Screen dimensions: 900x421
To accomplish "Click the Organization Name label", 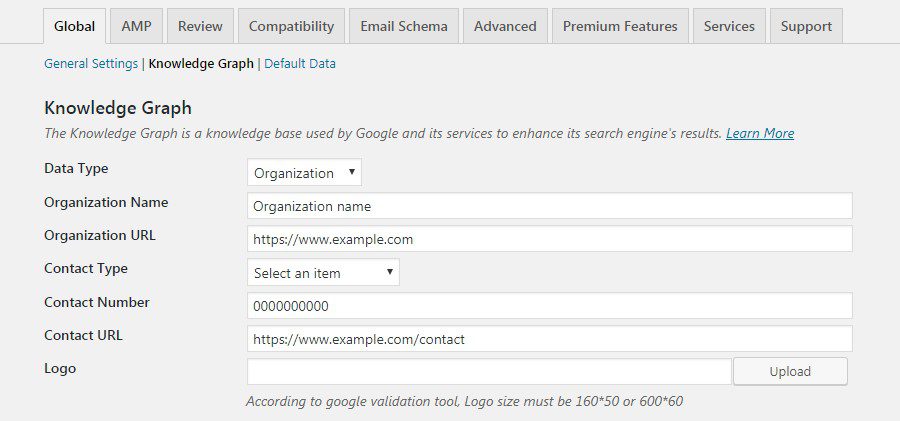I will [x=106, y=203].
